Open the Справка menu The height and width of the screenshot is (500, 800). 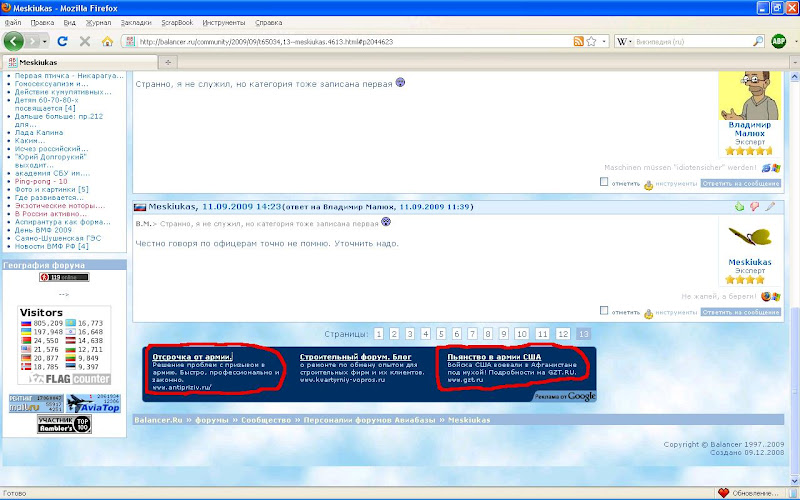click(x=268, y=22)
